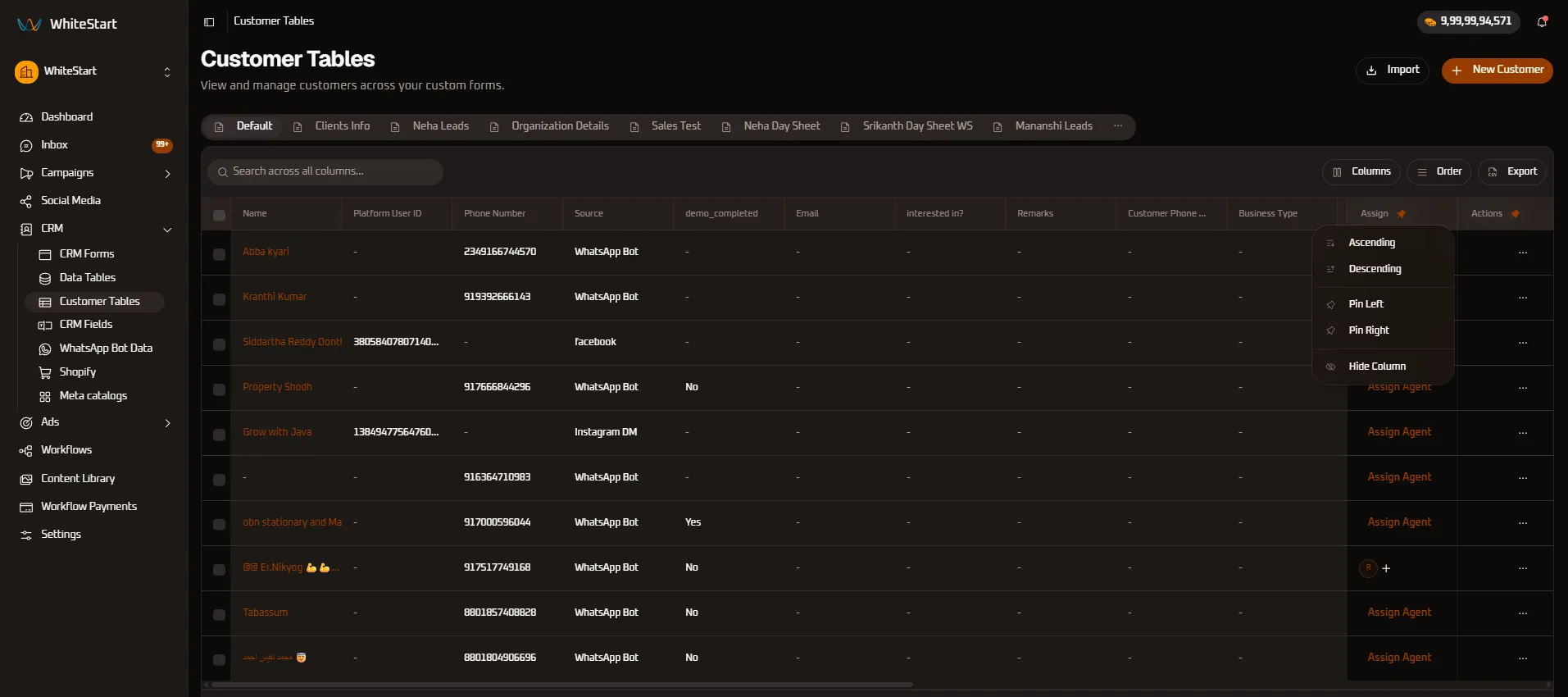Open the Columns settings button

(x=1361, y=172)
